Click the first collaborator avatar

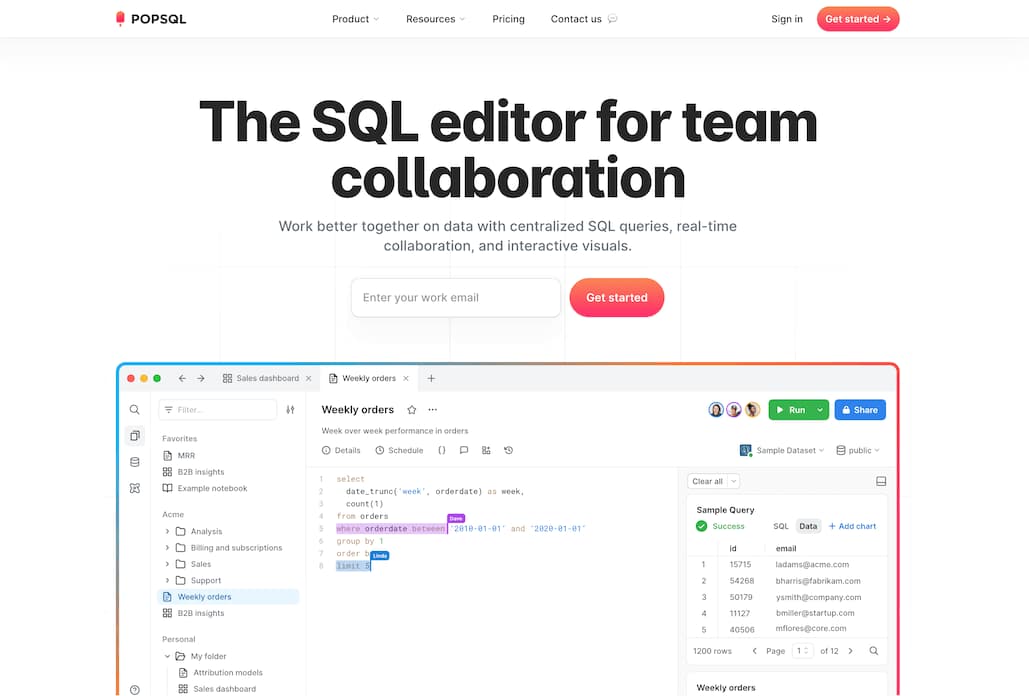pyautogui.click(x=716, y=410)
